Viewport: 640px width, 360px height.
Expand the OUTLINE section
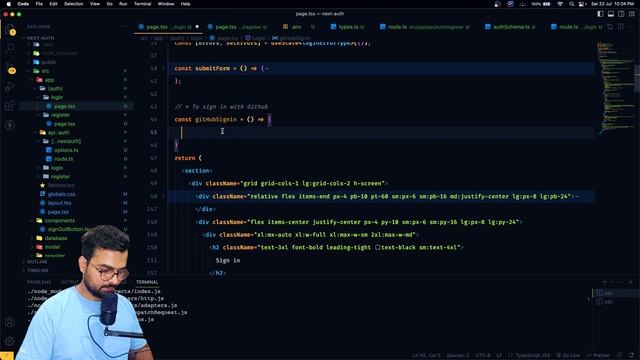[37, 262]
